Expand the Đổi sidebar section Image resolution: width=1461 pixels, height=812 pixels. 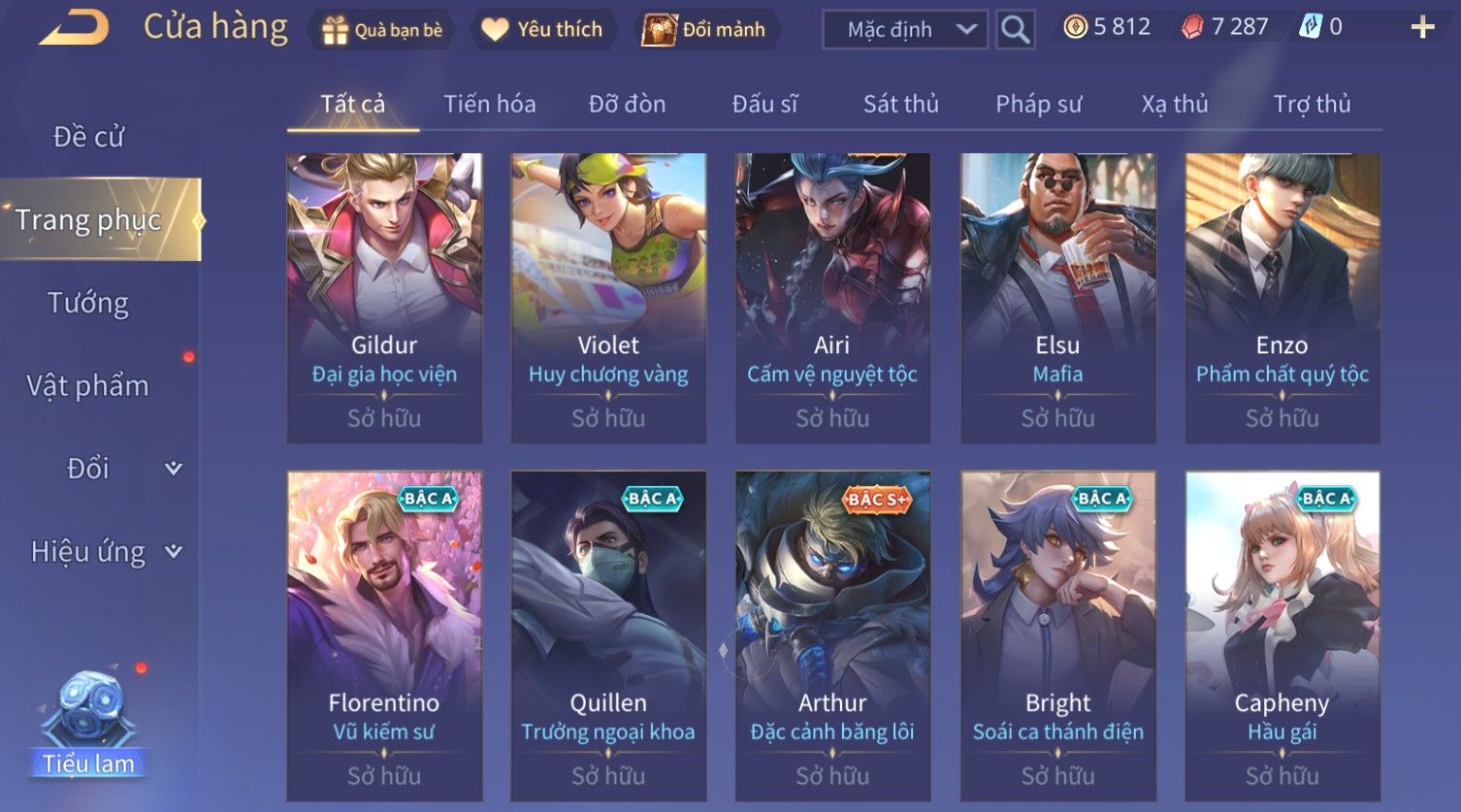tap(174, 469)
